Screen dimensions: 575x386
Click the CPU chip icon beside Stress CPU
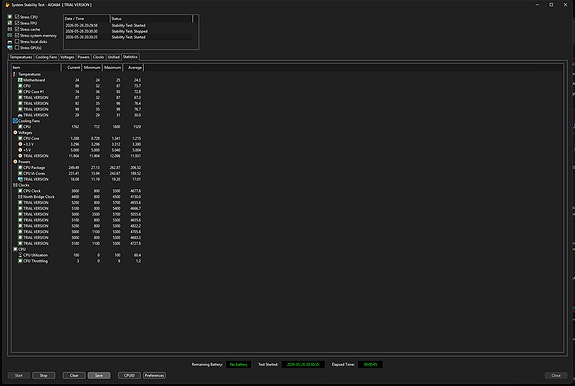pyautogui.click(x=10, y=17)
